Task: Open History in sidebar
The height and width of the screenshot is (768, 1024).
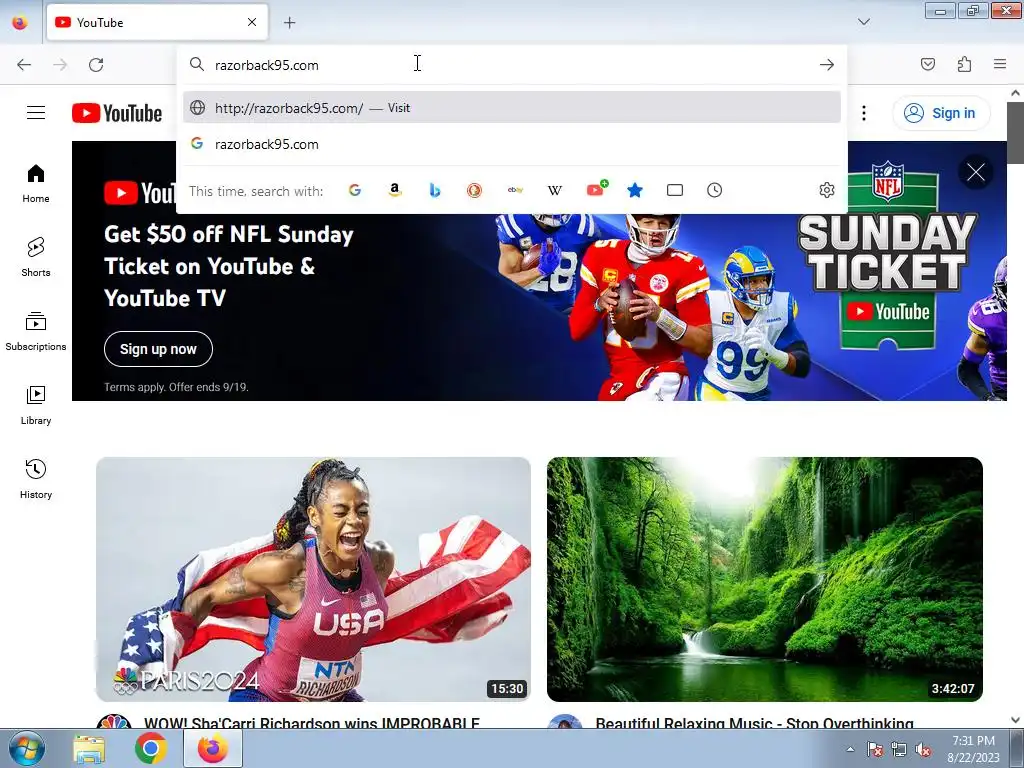Action: coord(36,479)
